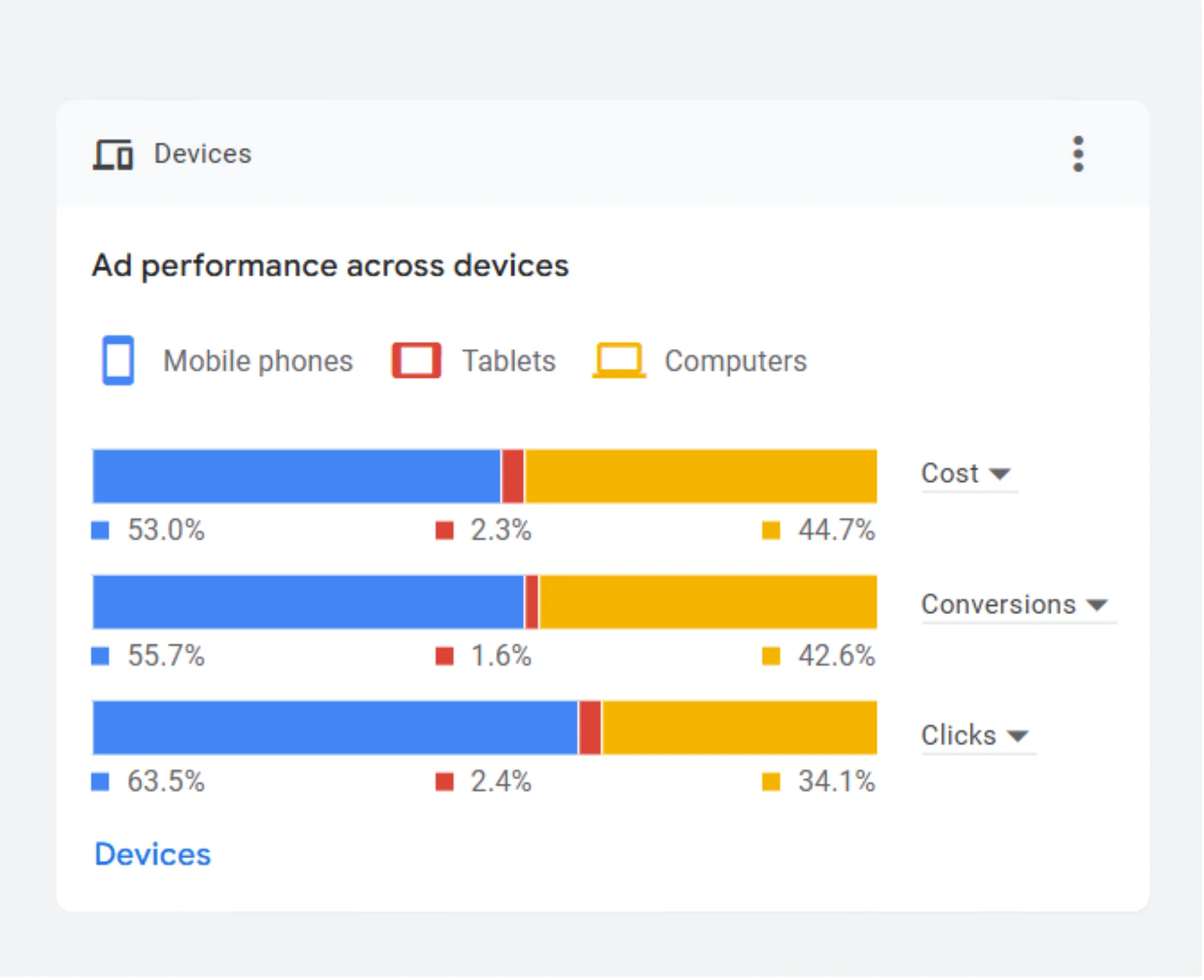Open the three-dot more options menu
This screenshot has width=1204, height=980.
tap(1078, 154)
